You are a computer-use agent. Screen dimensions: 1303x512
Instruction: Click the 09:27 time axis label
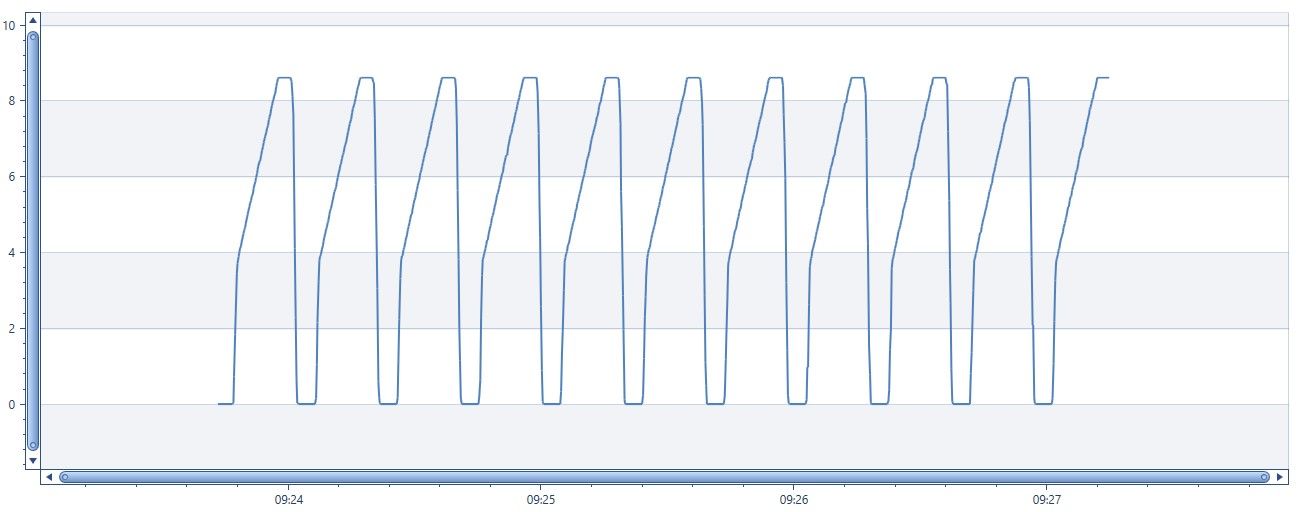tap(1046, 498)
